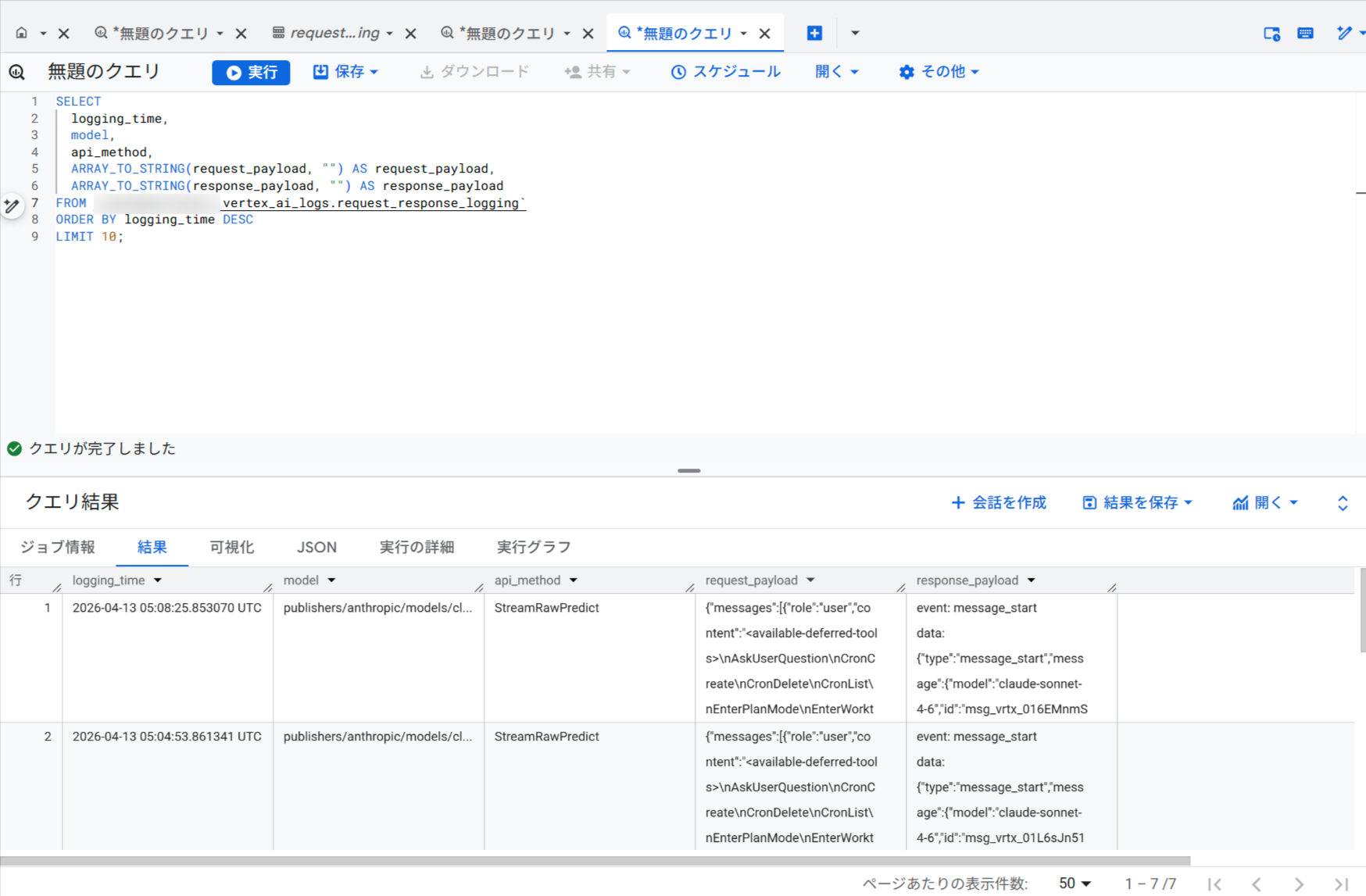
Task: Expand query results panel with up-down arrows
Action: click(1343, 503)
